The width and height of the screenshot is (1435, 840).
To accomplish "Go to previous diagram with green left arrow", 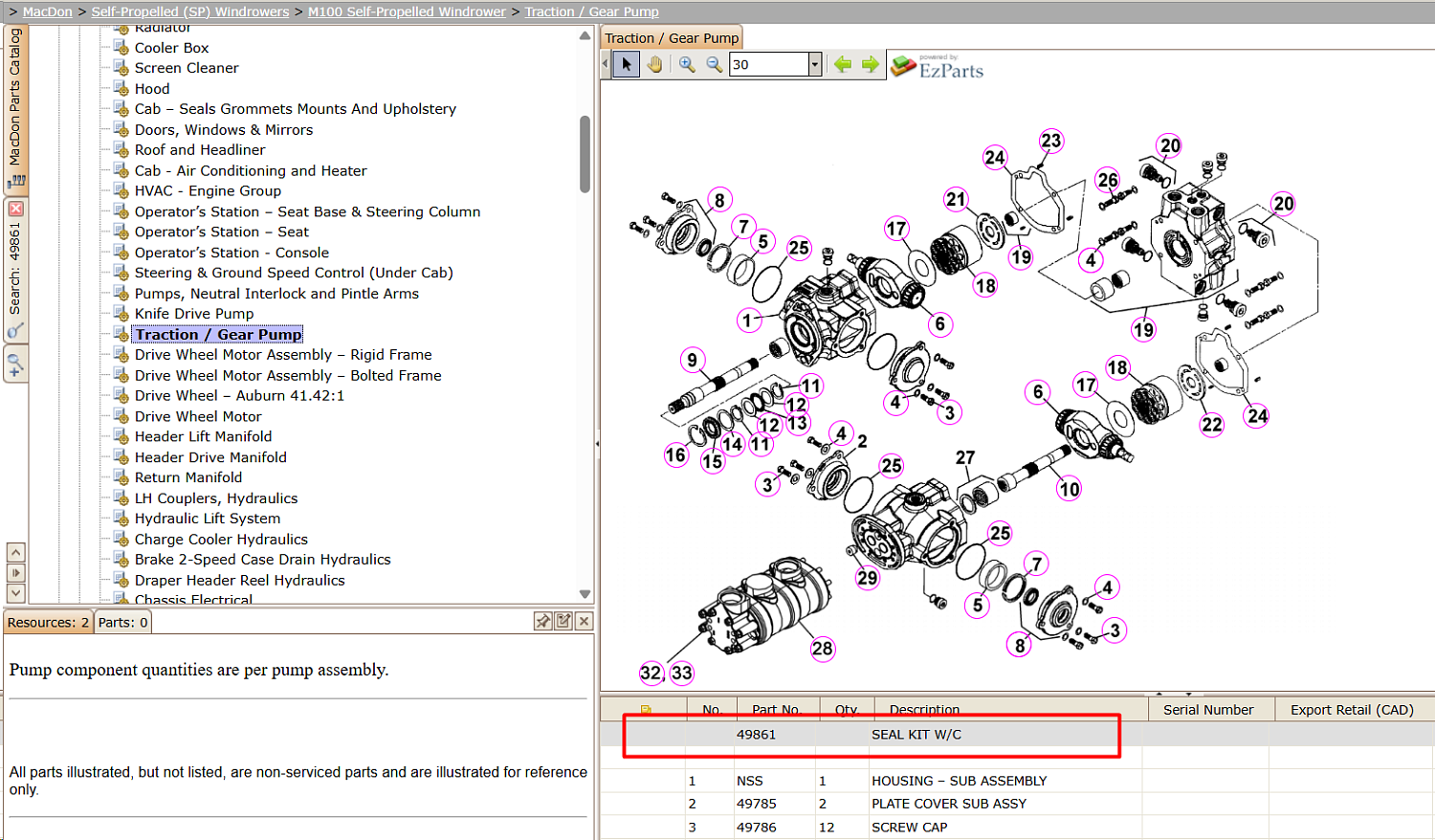I will click(x=843, y=64).
